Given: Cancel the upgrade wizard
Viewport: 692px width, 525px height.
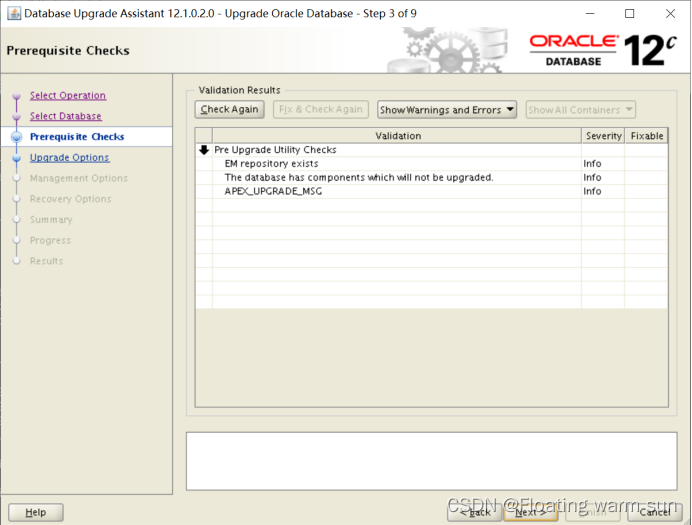Looking at the screenshot, I should pos(655,512).
